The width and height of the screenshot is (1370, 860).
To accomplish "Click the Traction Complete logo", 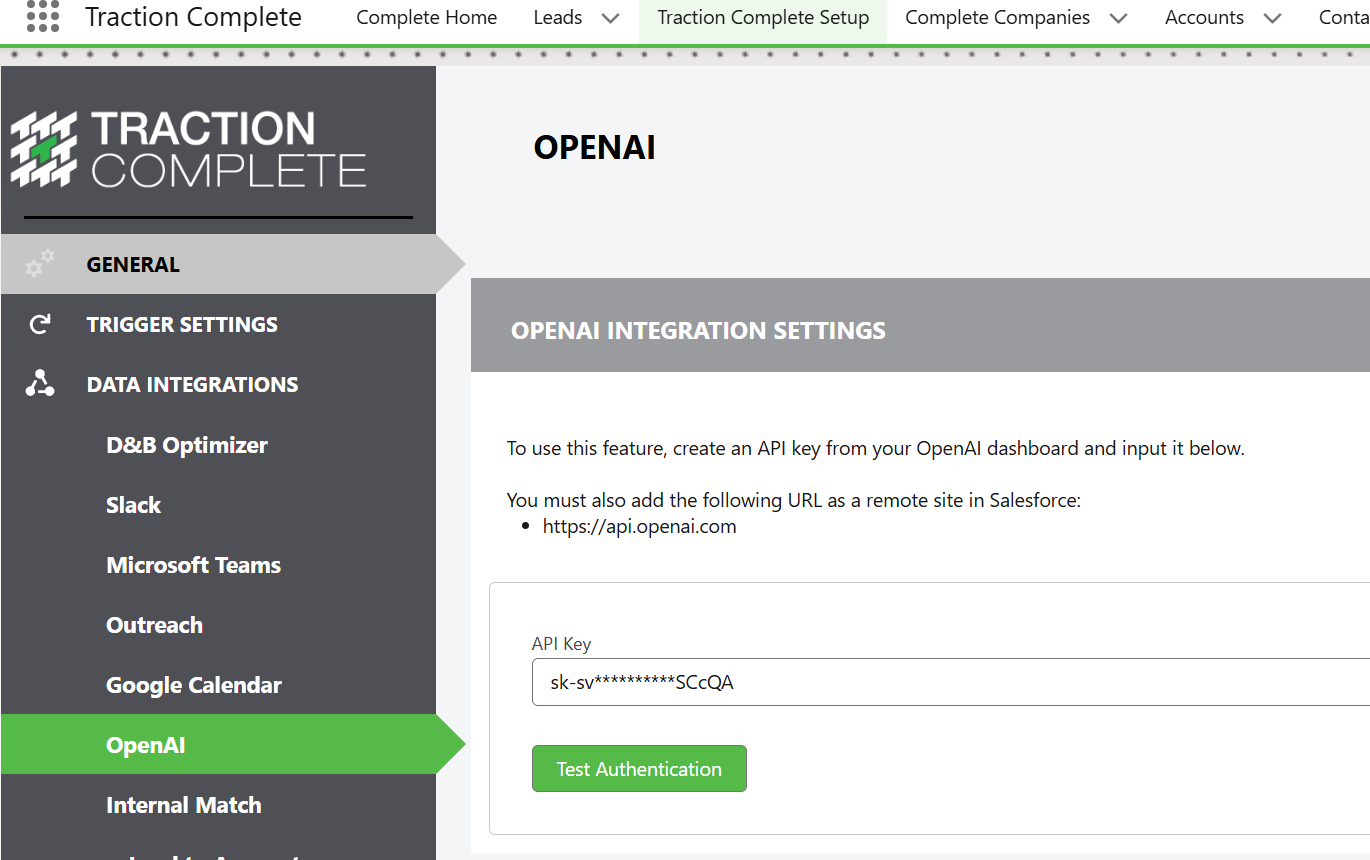I will click(x=188, y=149).
